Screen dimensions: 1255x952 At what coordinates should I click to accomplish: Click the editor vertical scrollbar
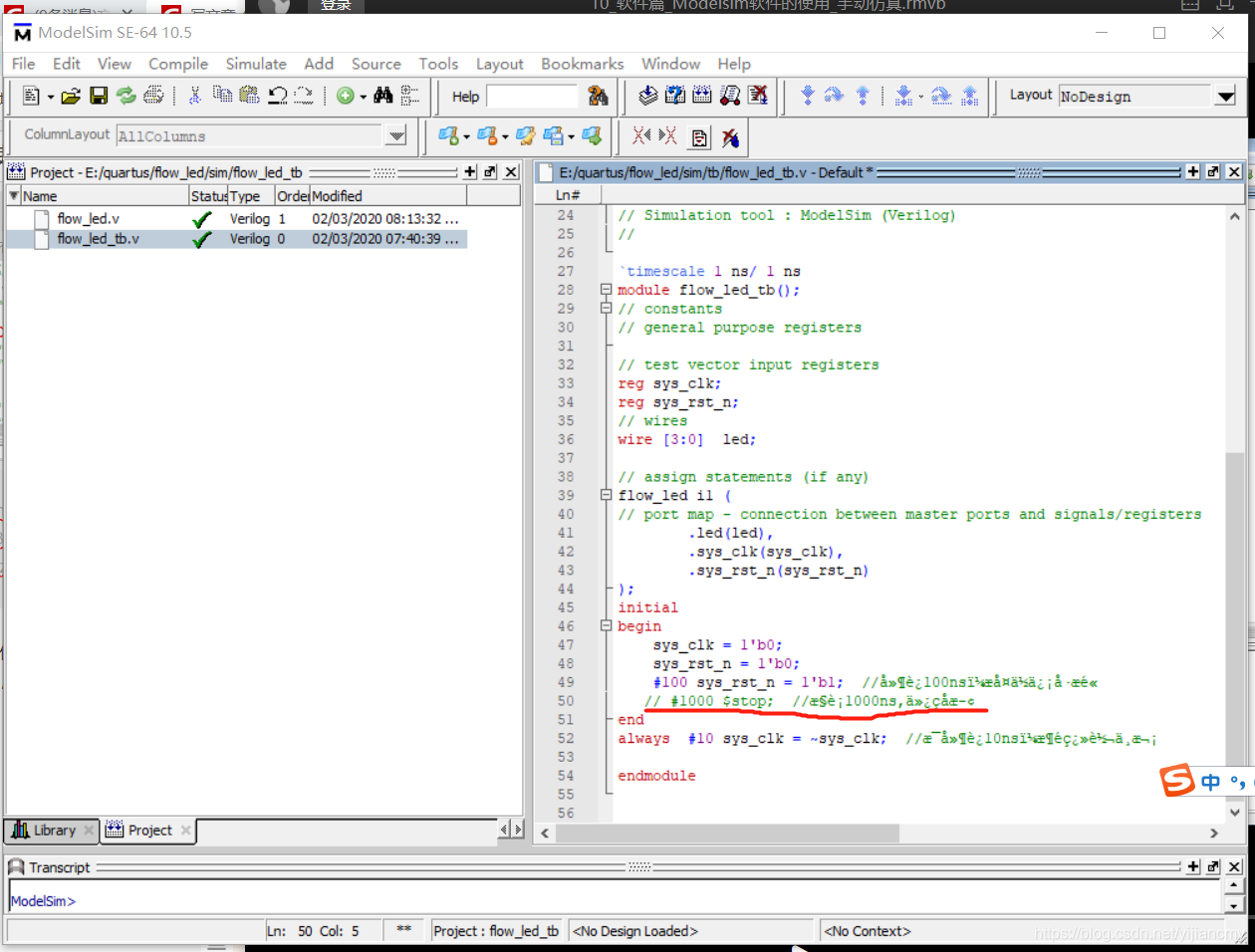(x=1235, y=514)
